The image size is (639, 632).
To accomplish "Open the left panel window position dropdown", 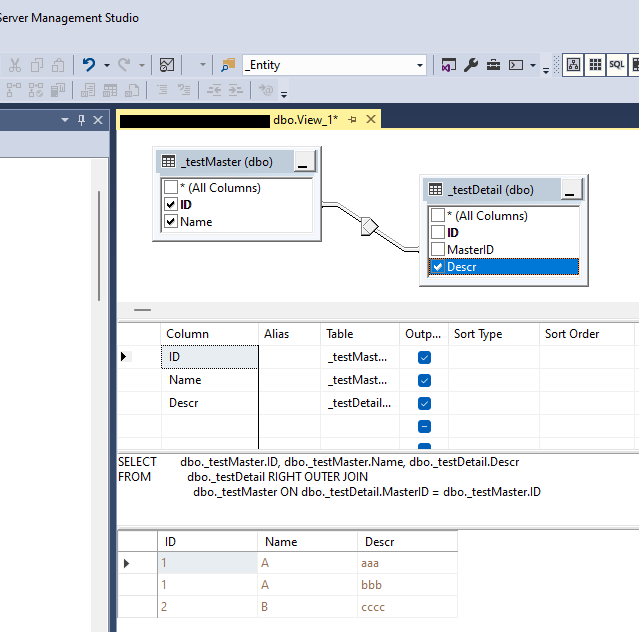I will pyautogui.click(x=64, y=120).
